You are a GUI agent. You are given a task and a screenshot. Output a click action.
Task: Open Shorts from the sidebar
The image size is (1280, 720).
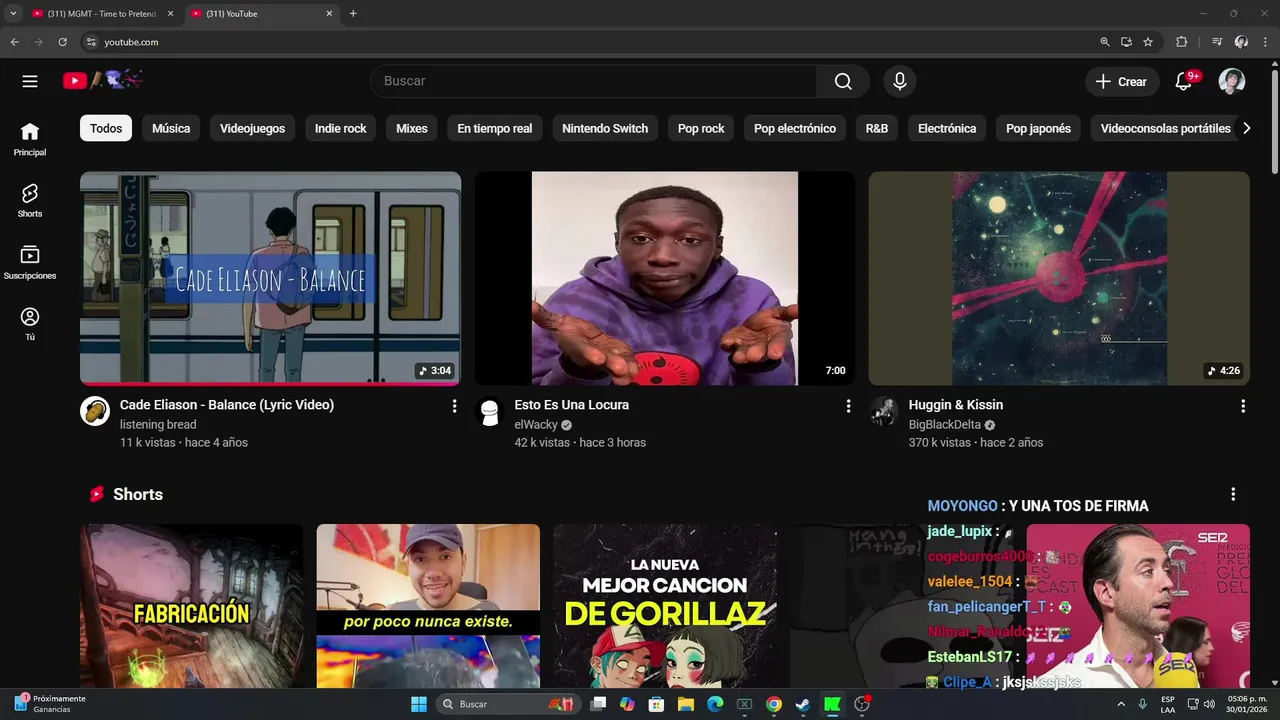click(x=30, y=200)
